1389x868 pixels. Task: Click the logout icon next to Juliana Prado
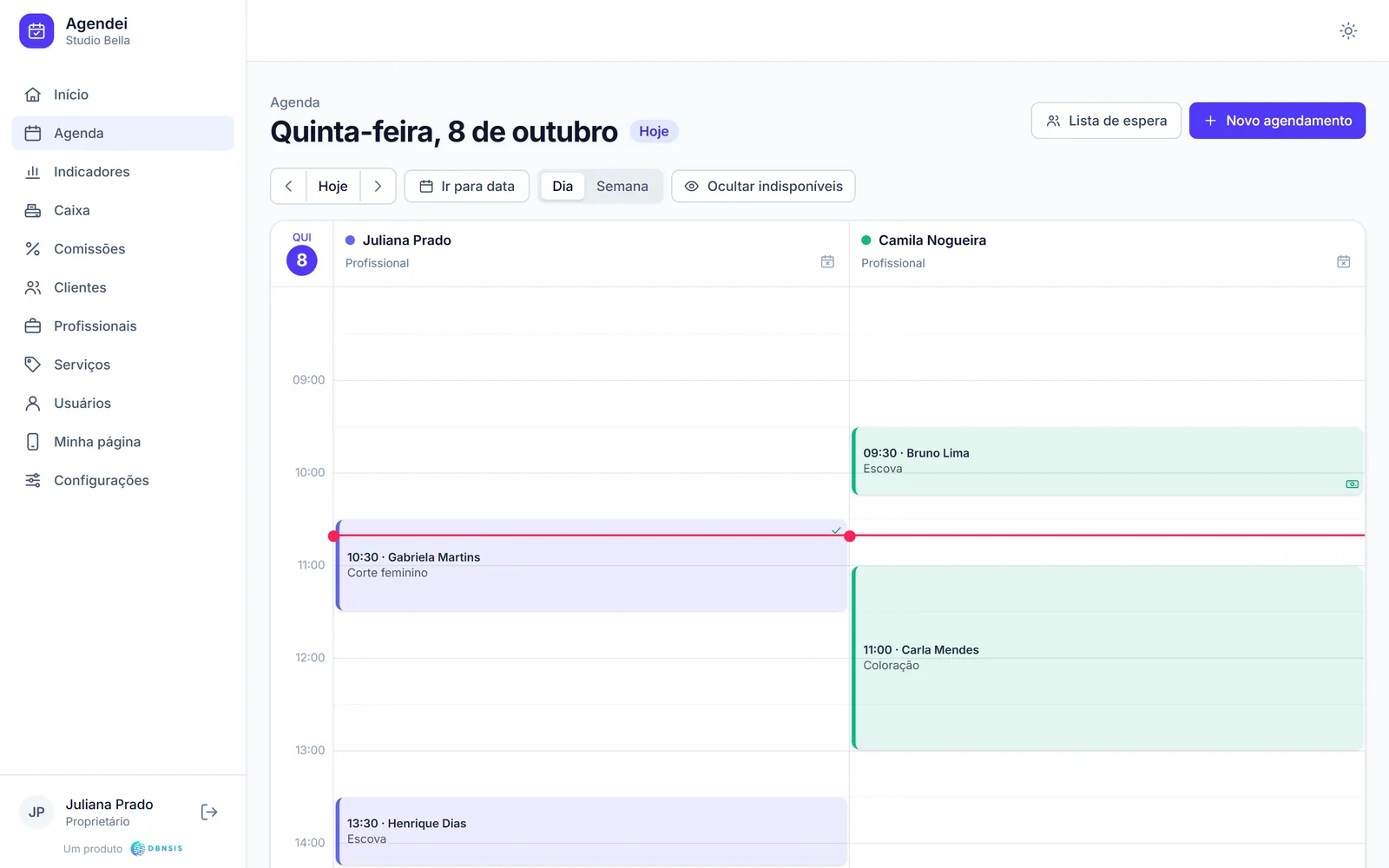(209, 812)
